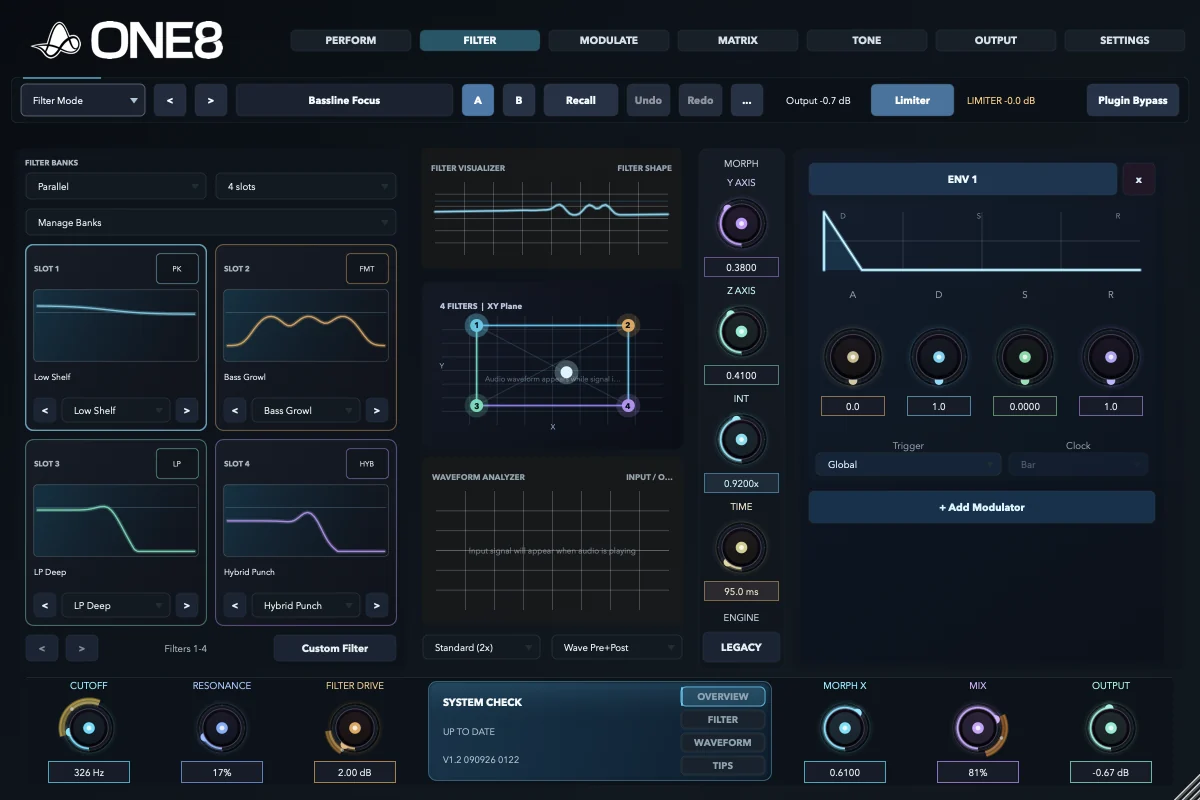Viewport: 1200px width, 800px height.
Task: Select filter node 1 in XY Plane
Action: [477, 326]
